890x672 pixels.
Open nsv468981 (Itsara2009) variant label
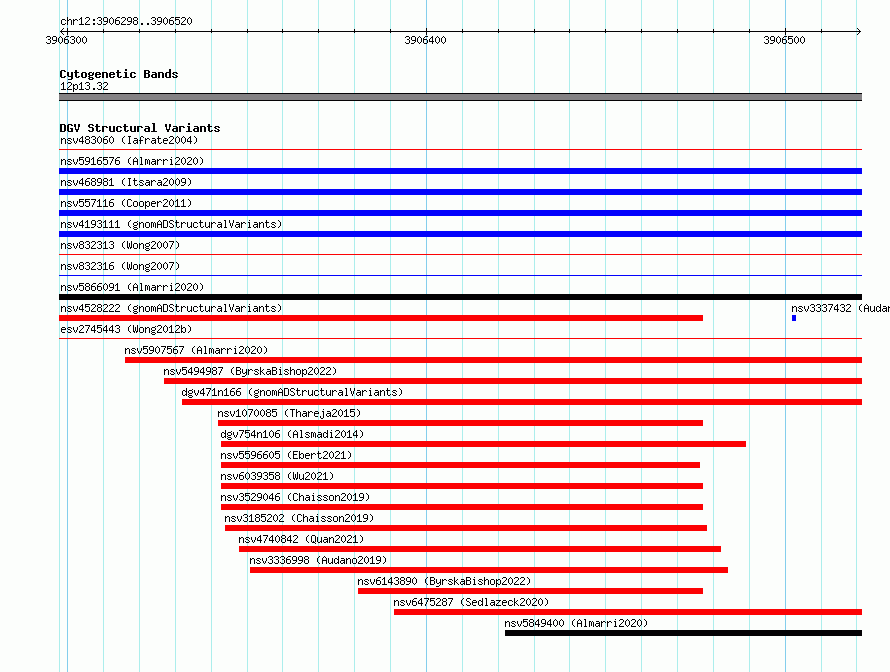[x=126, y=182]
